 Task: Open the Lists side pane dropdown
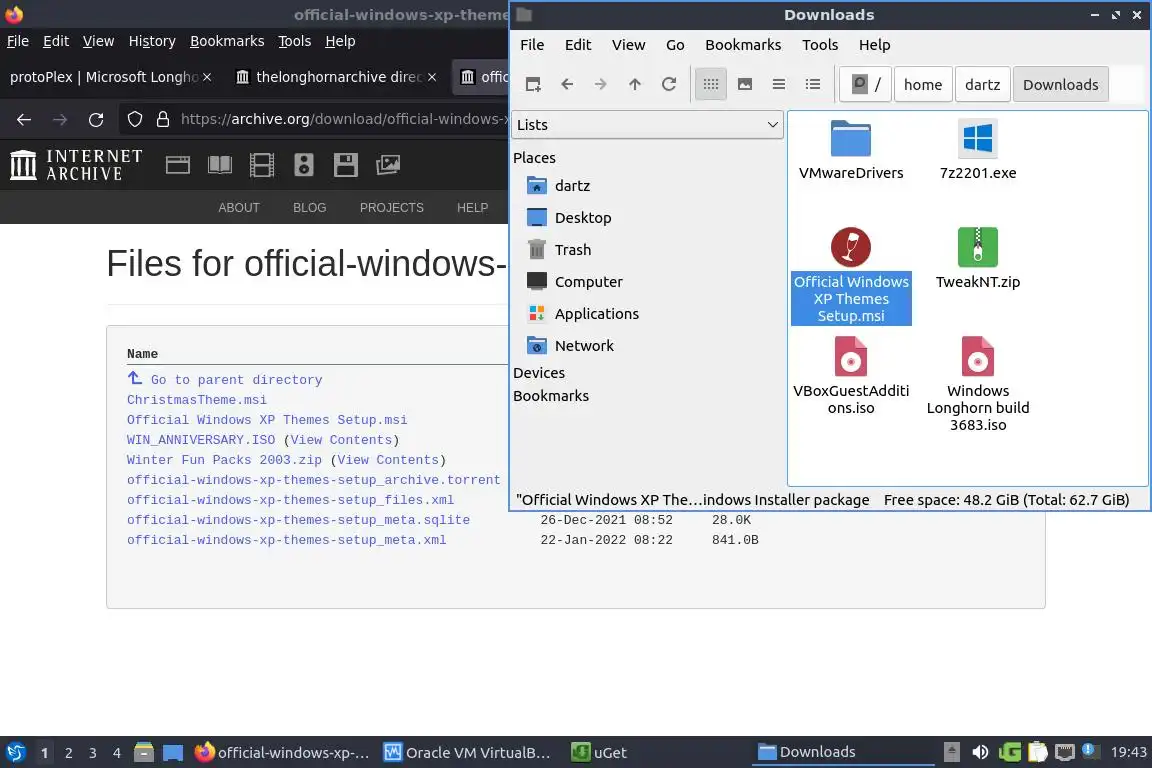click(647, 125)
